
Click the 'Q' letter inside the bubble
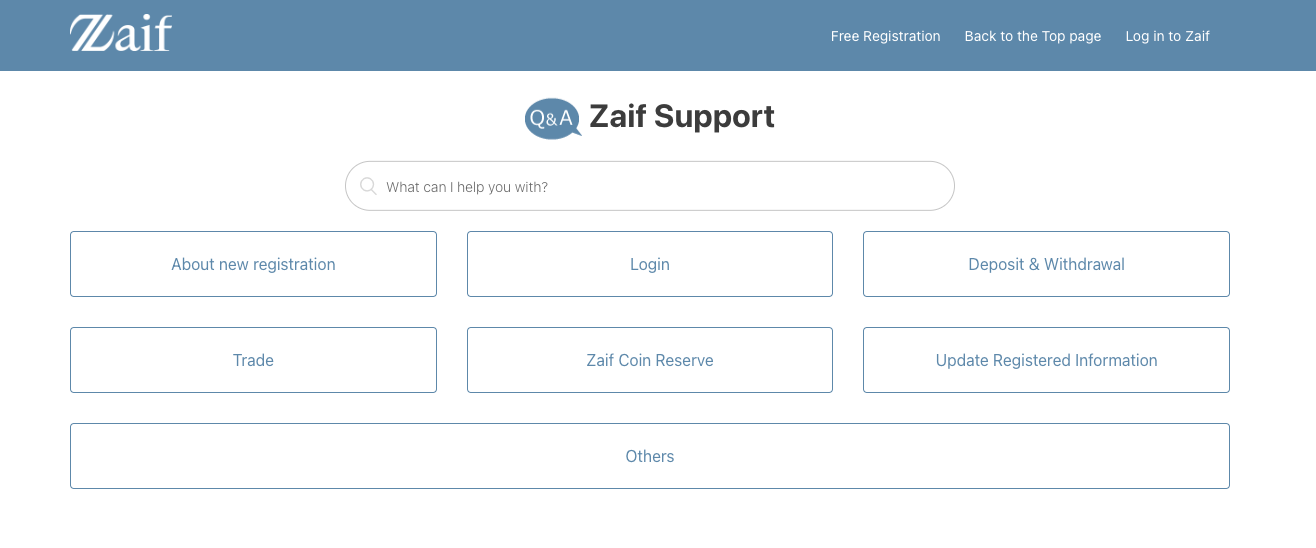pos(537,119)
